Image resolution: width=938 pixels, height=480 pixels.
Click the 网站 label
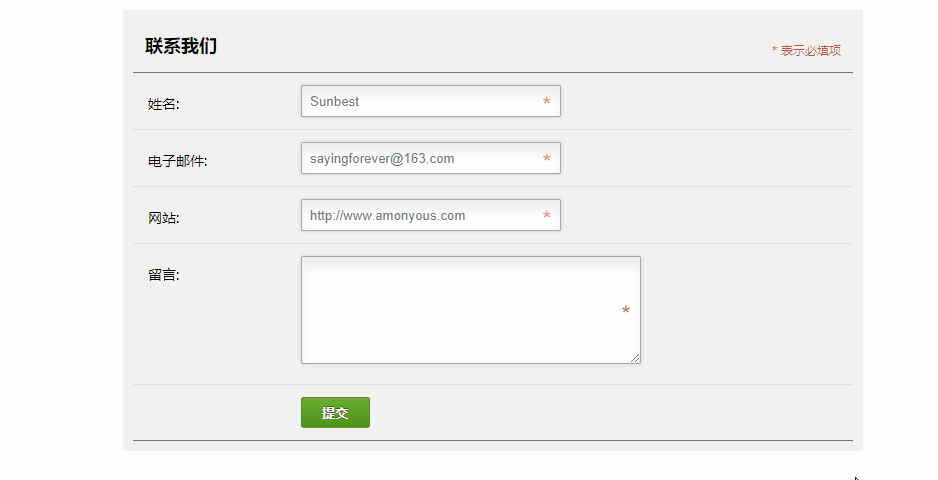163,218
